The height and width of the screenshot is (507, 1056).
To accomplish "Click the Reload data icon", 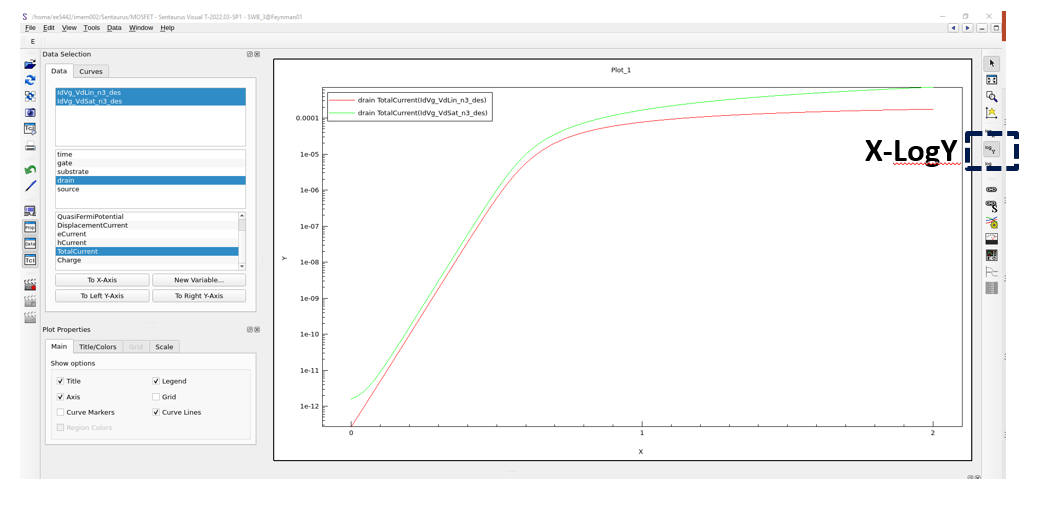I will point(30,80).
